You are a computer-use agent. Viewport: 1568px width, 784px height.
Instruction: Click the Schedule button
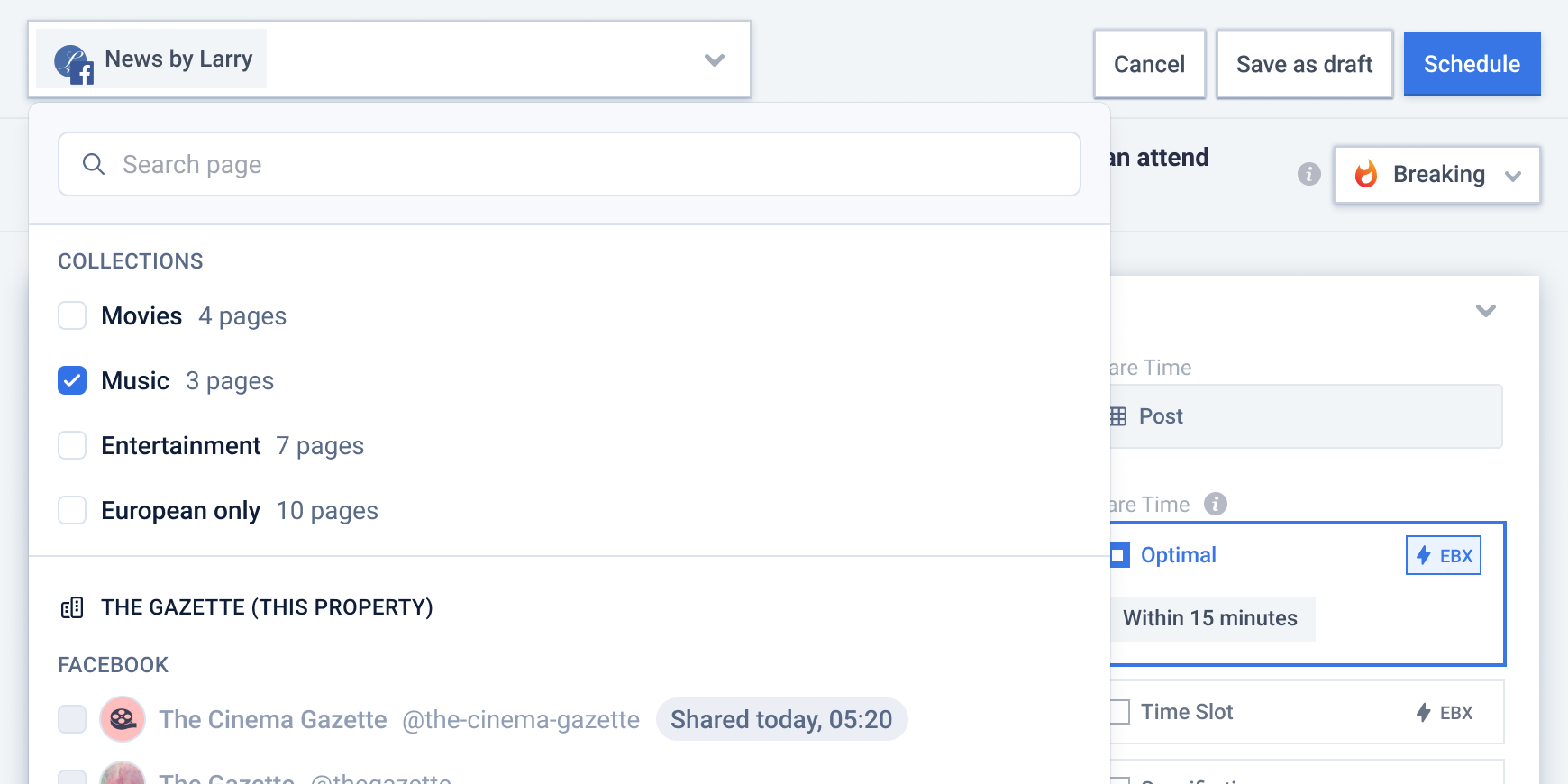[1472, 64]
